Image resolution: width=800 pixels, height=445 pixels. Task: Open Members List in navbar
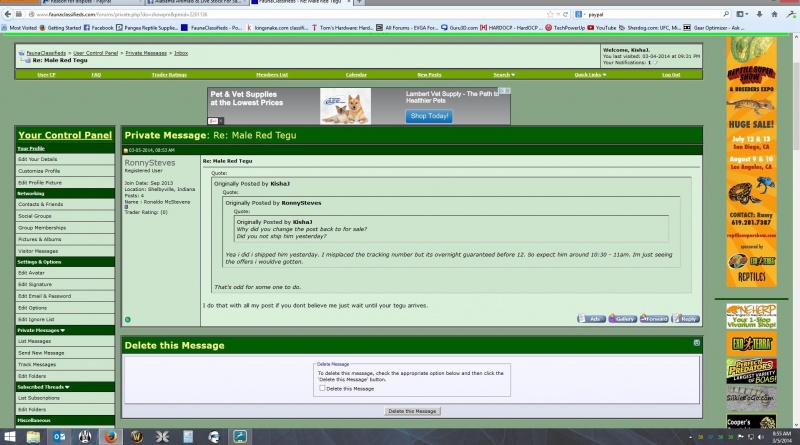click(x=272, y=75)
